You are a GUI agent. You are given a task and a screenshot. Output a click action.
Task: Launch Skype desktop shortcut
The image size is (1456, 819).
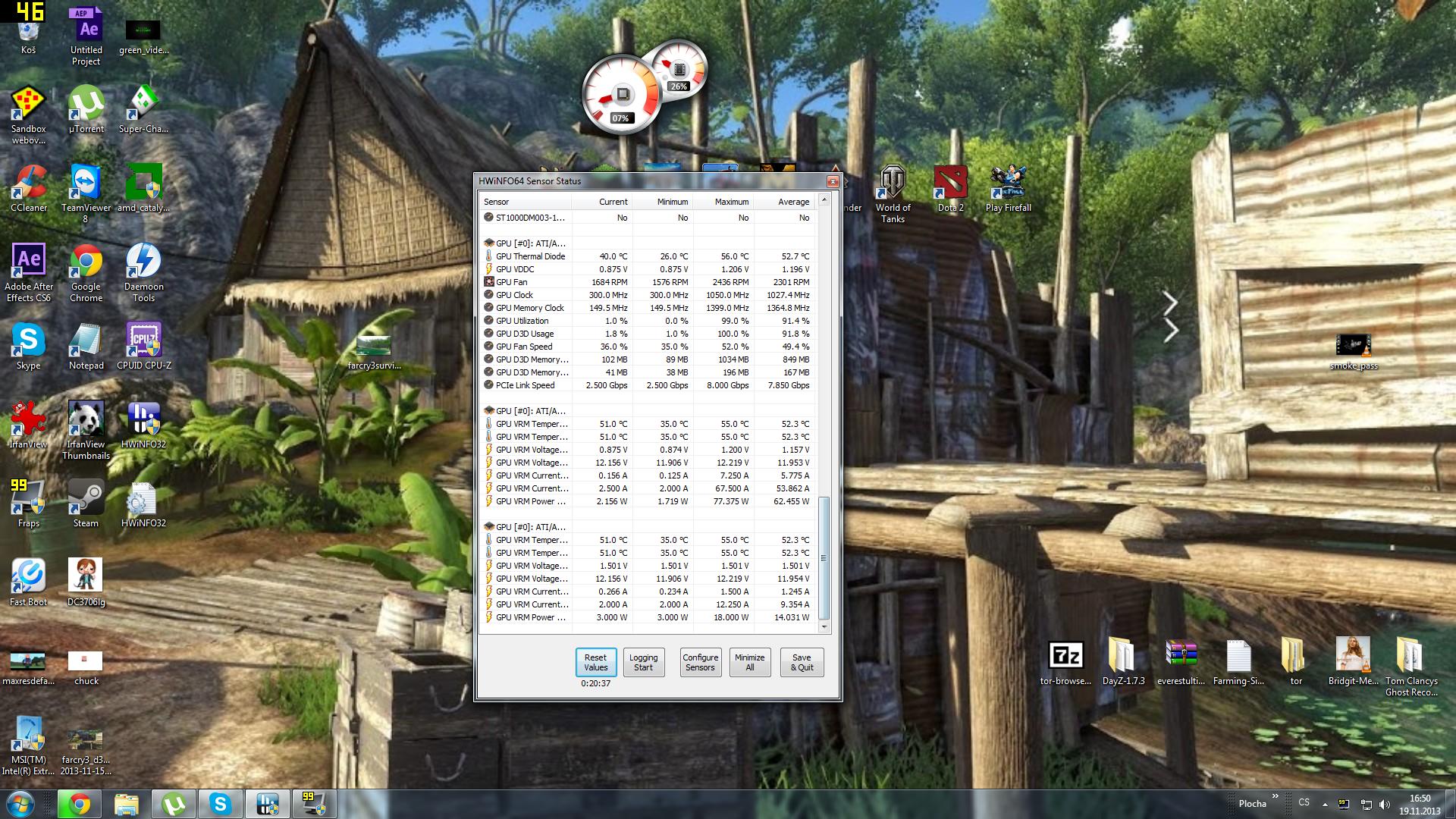[28, 347]
